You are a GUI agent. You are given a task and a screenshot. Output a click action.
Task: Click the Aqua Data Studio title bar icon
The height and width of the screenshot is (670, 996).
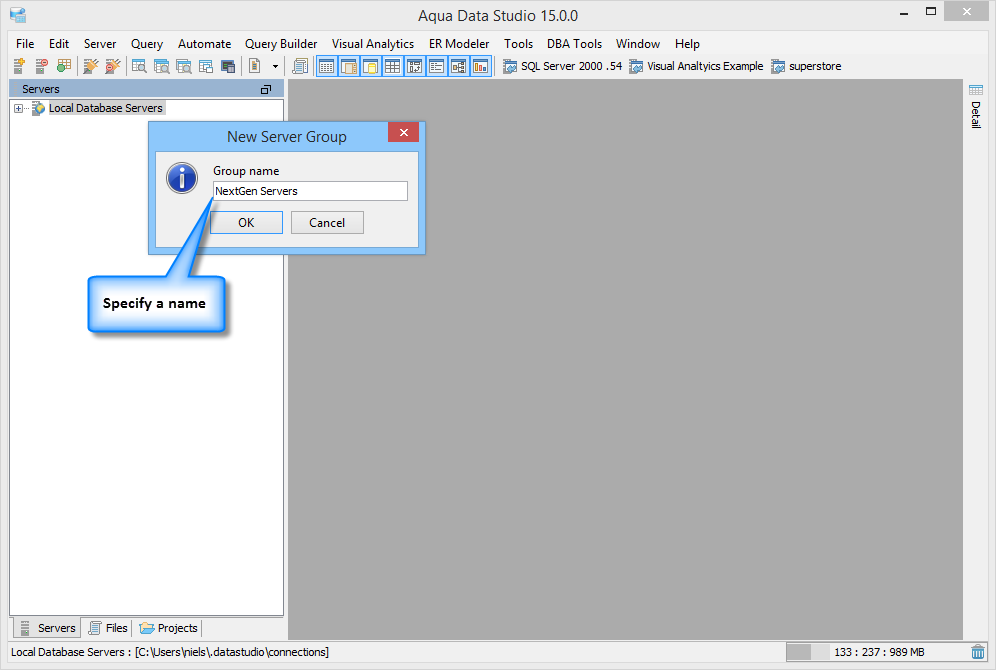pos(18,15)
